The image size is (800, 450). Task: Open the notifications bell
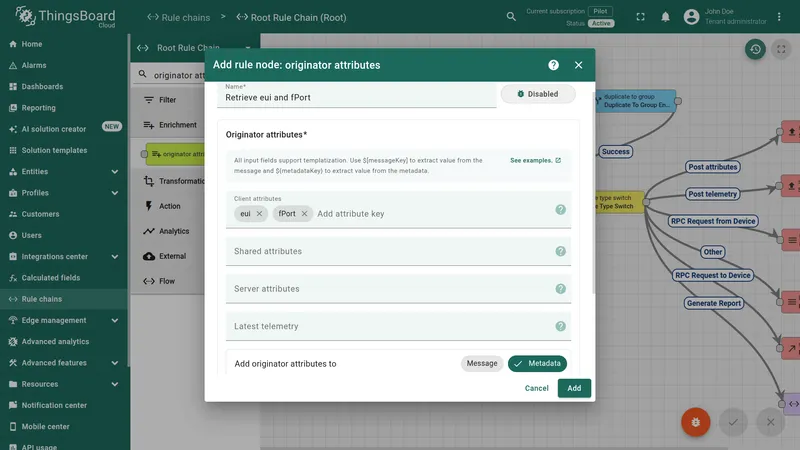(x=665, y=17)
